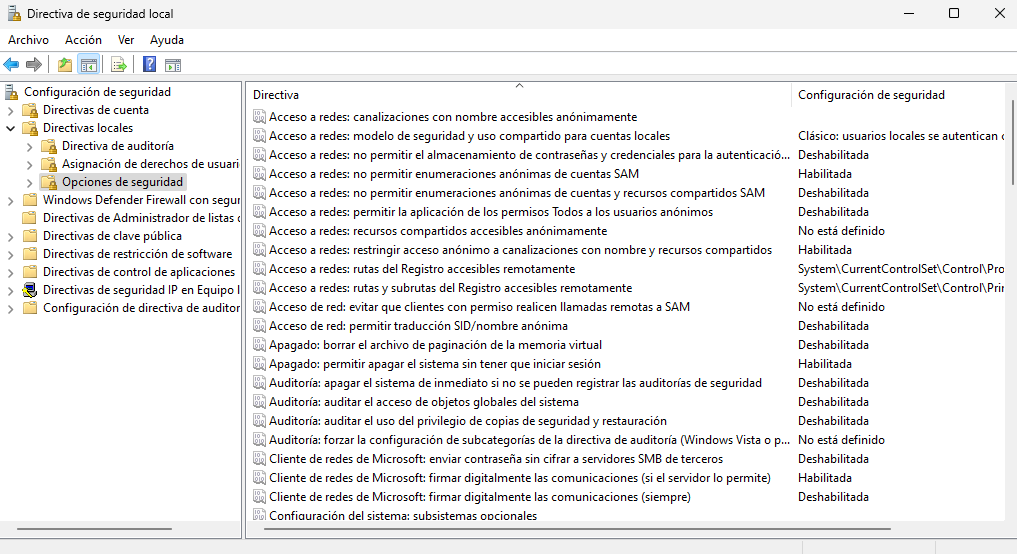The image size is (1017, 554).
Task: Toggle the show/hide action pane icon
Action: 173,65
